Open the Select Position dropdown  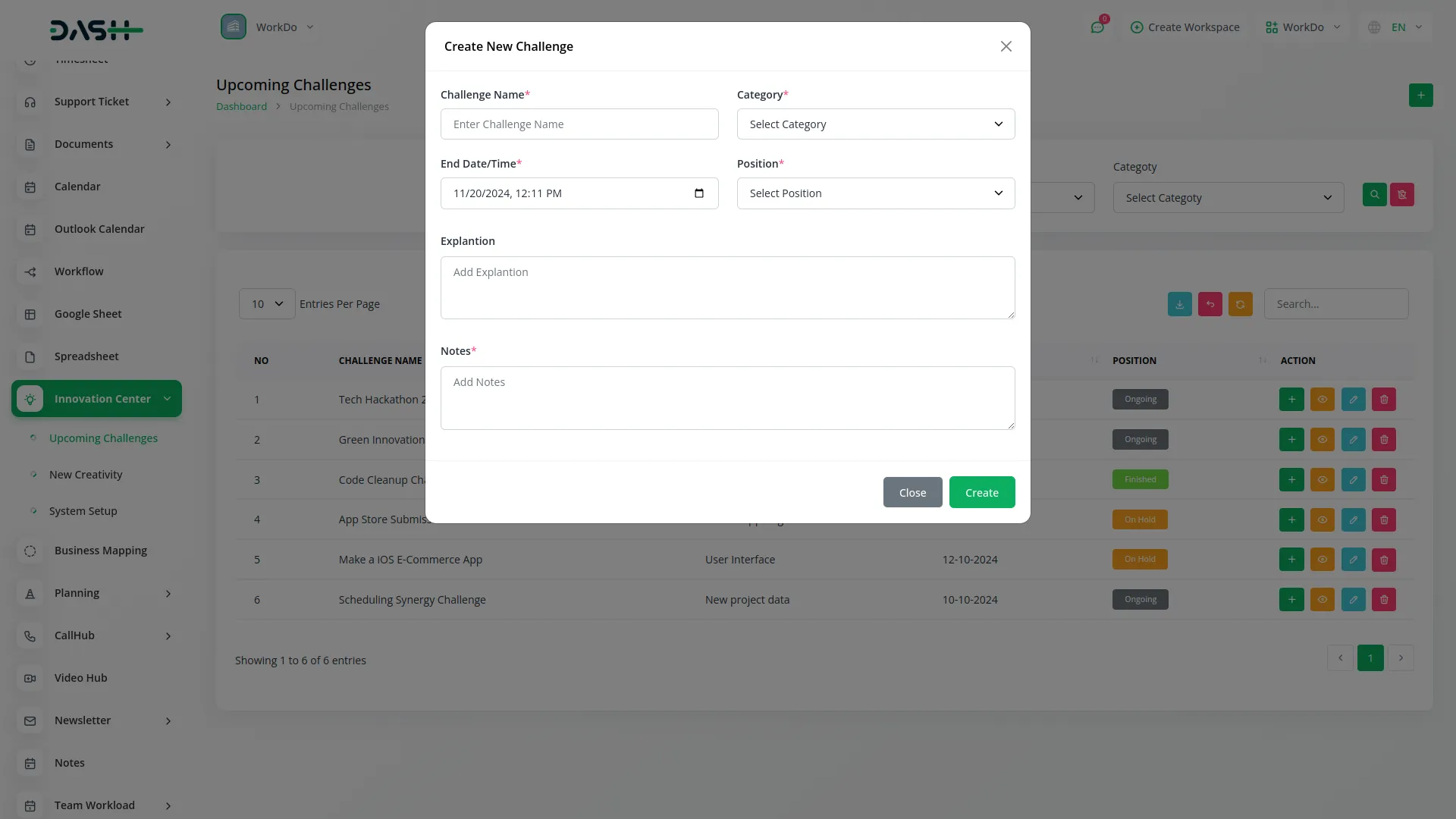tap(875, 193)
